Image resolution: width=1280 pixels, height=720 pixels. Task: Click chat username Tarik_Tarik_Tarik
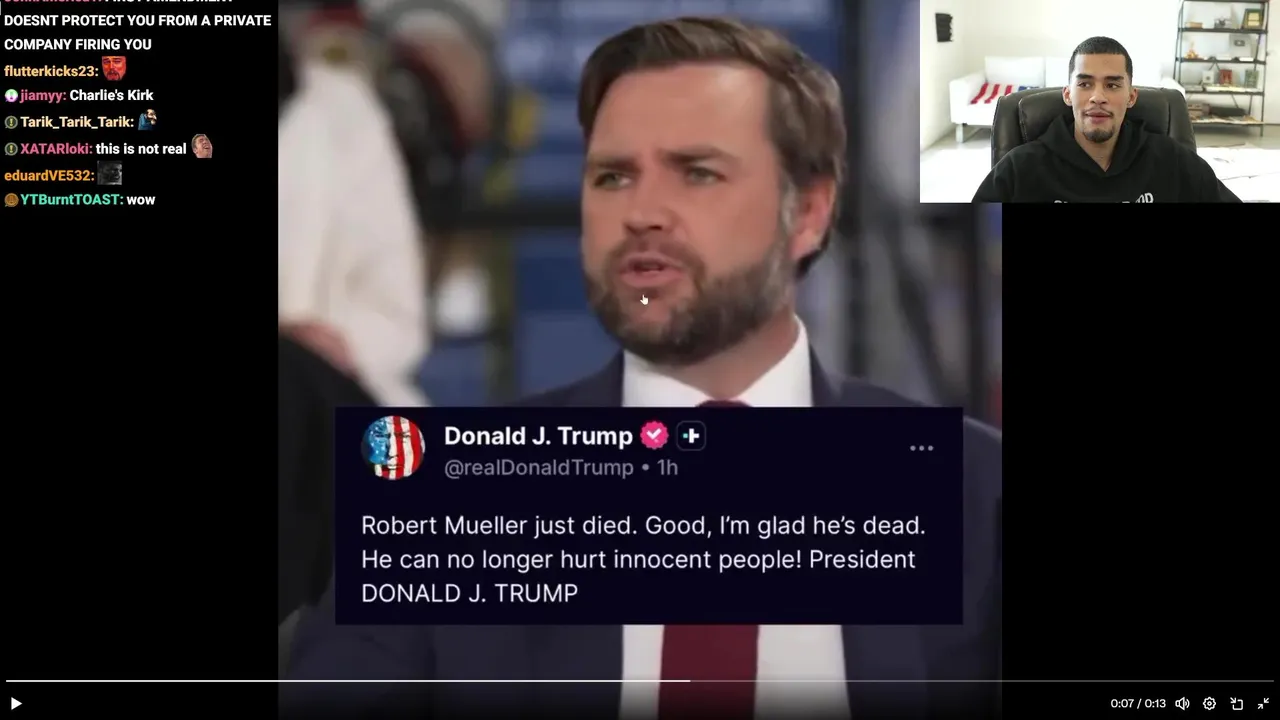pyautogui.click(x=77, y=122)
